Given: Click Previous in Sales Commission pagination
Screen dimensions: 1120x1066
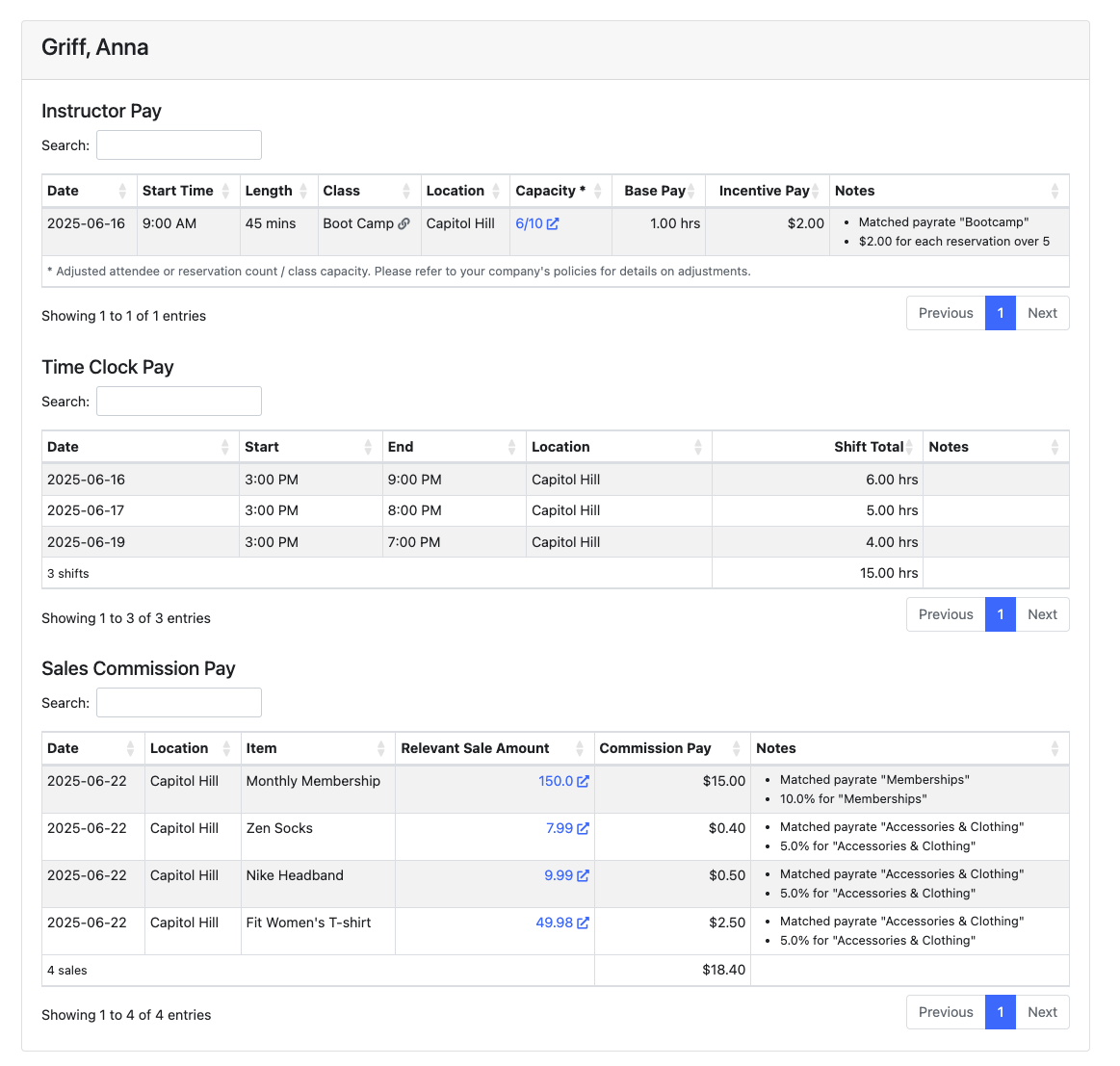Looking at the screenshot, I should coord(946,1012).
